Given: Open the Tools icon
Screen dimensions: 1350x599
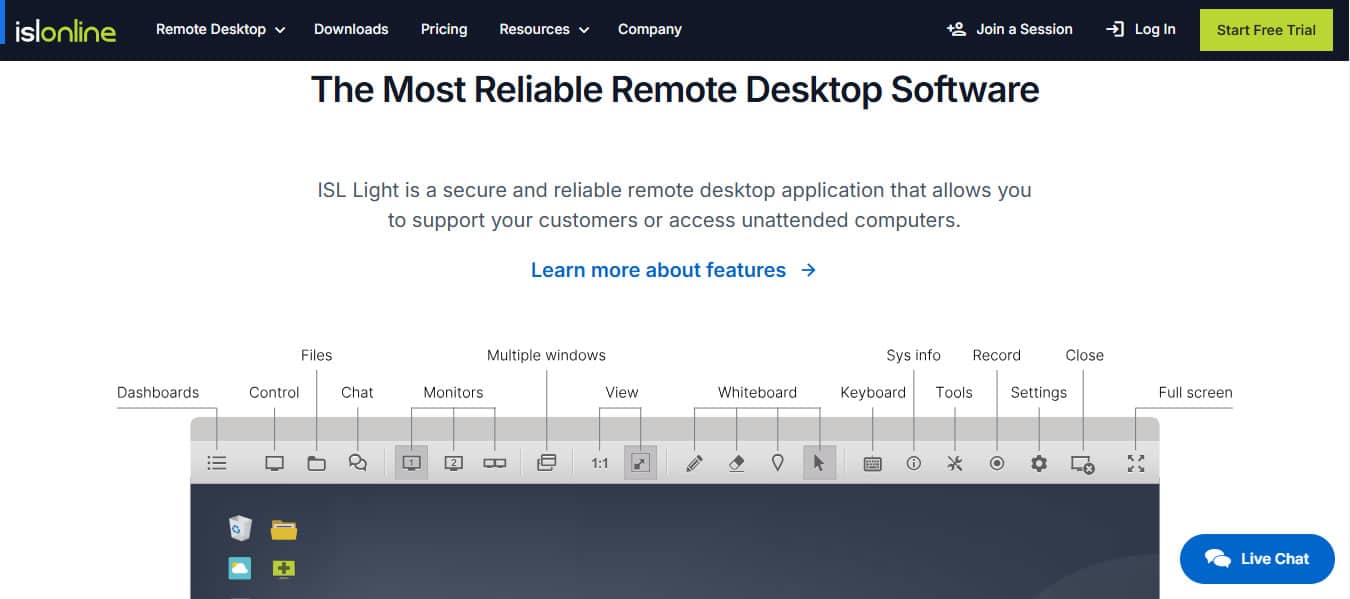Looking at the screenshot, I should [x=955, y=463].
